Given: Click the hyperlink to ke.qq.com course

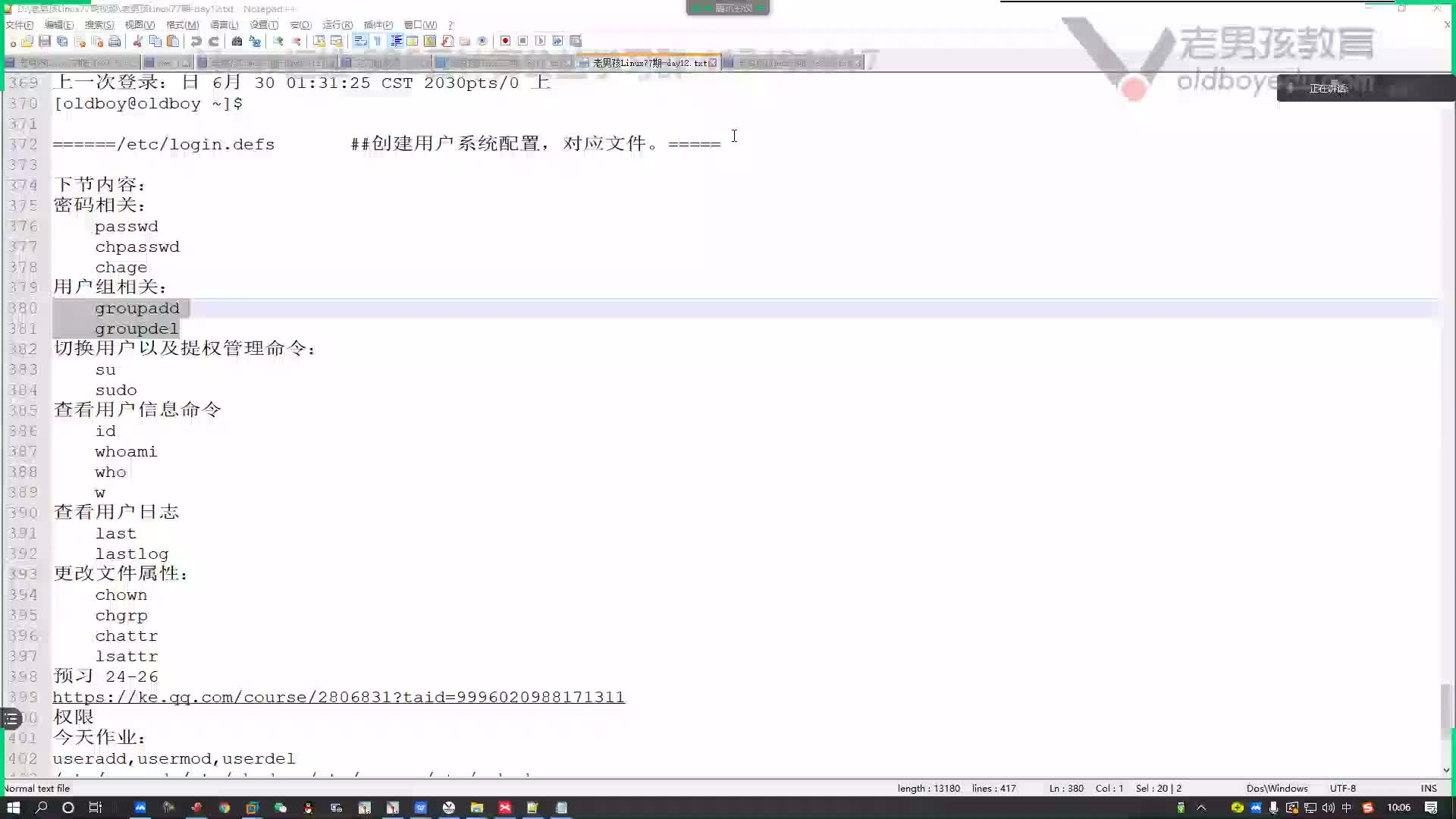Looking at the screenshot, I should tap(338, 697).
